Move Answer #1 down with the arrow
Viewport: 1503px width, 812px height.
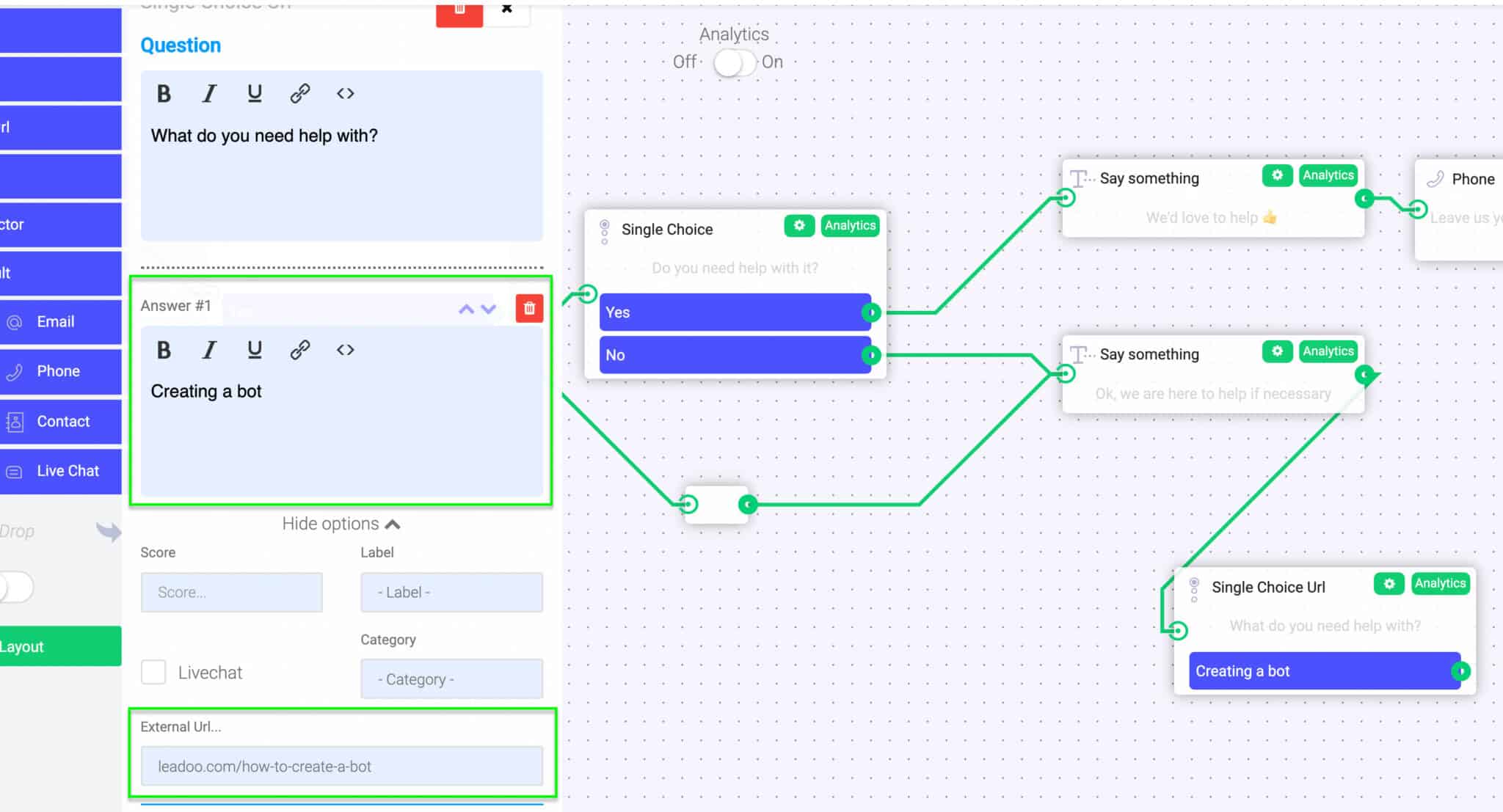(489, 310)
